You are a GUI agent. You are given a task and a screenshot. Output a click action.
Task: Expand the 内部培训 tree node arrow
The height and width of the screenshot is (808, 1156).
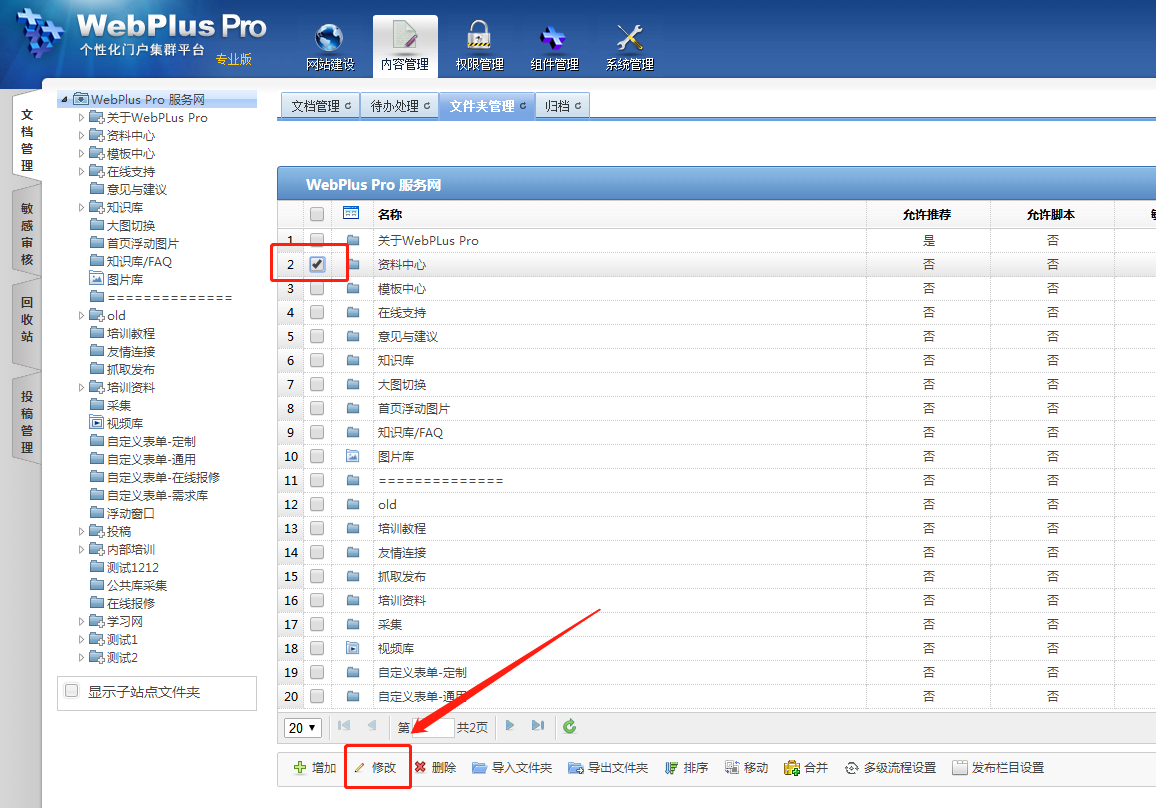coord(82,550)
